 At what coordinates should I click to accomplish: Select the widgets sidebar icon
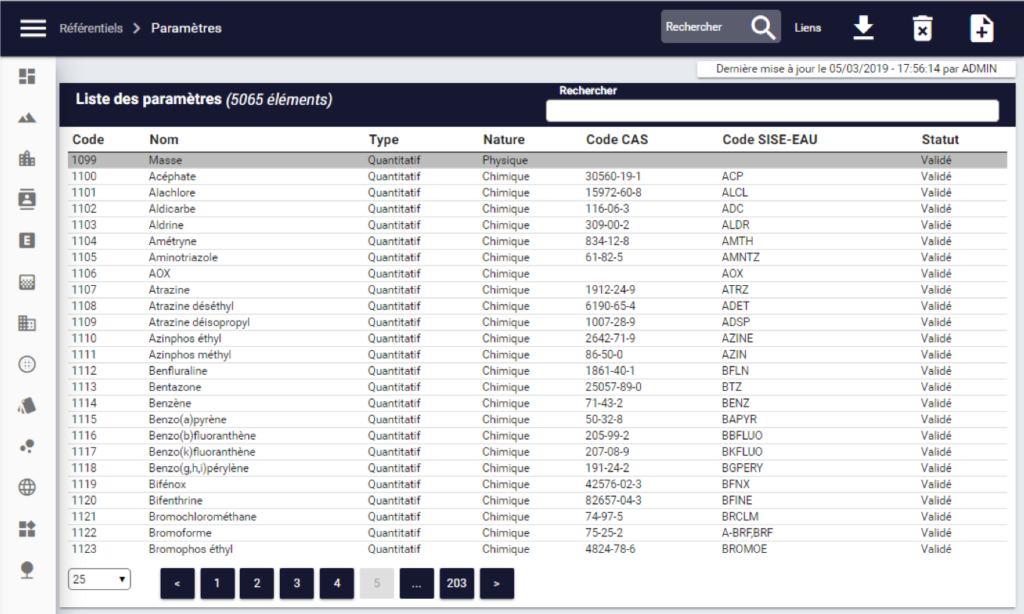click(27, 528)
